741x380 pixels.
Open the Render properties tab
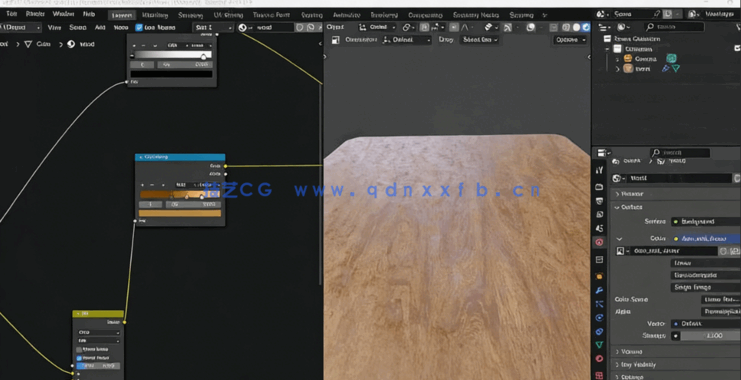click(x=599, y=187)
